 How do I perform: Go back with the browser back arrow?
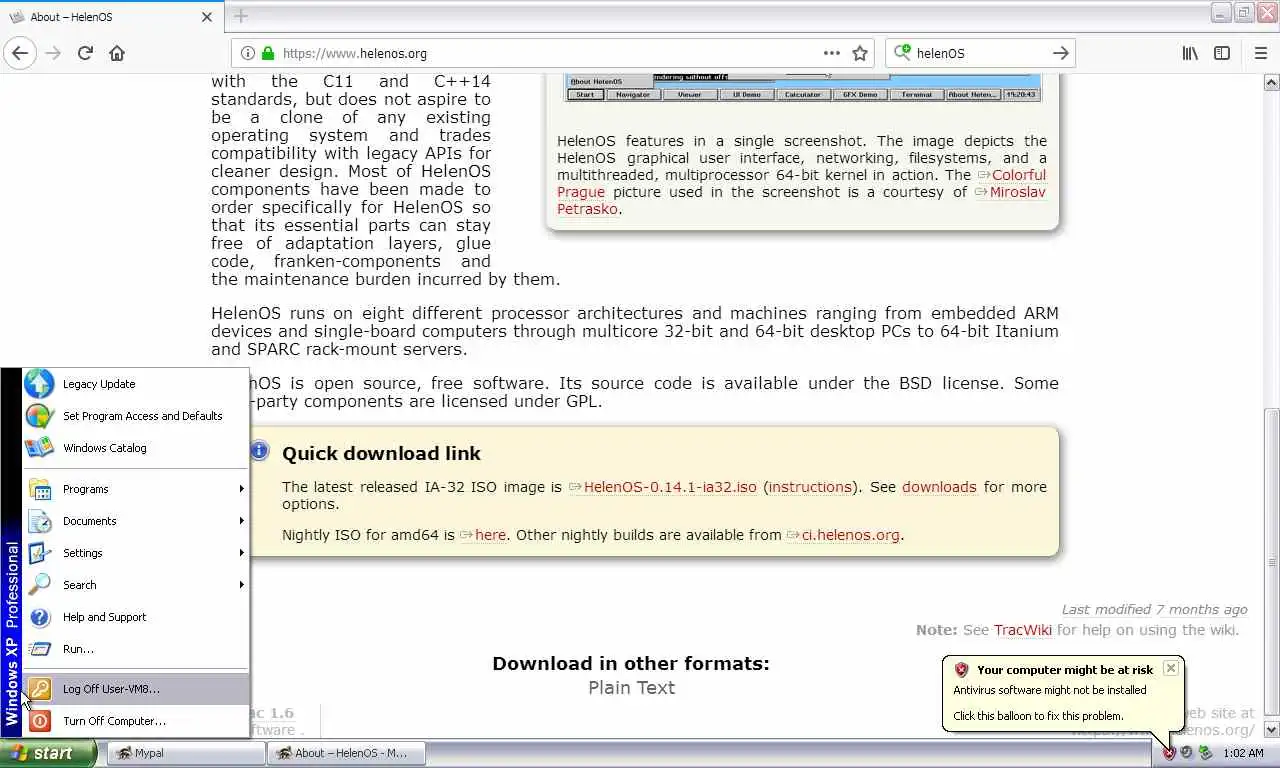coord(20,53)
